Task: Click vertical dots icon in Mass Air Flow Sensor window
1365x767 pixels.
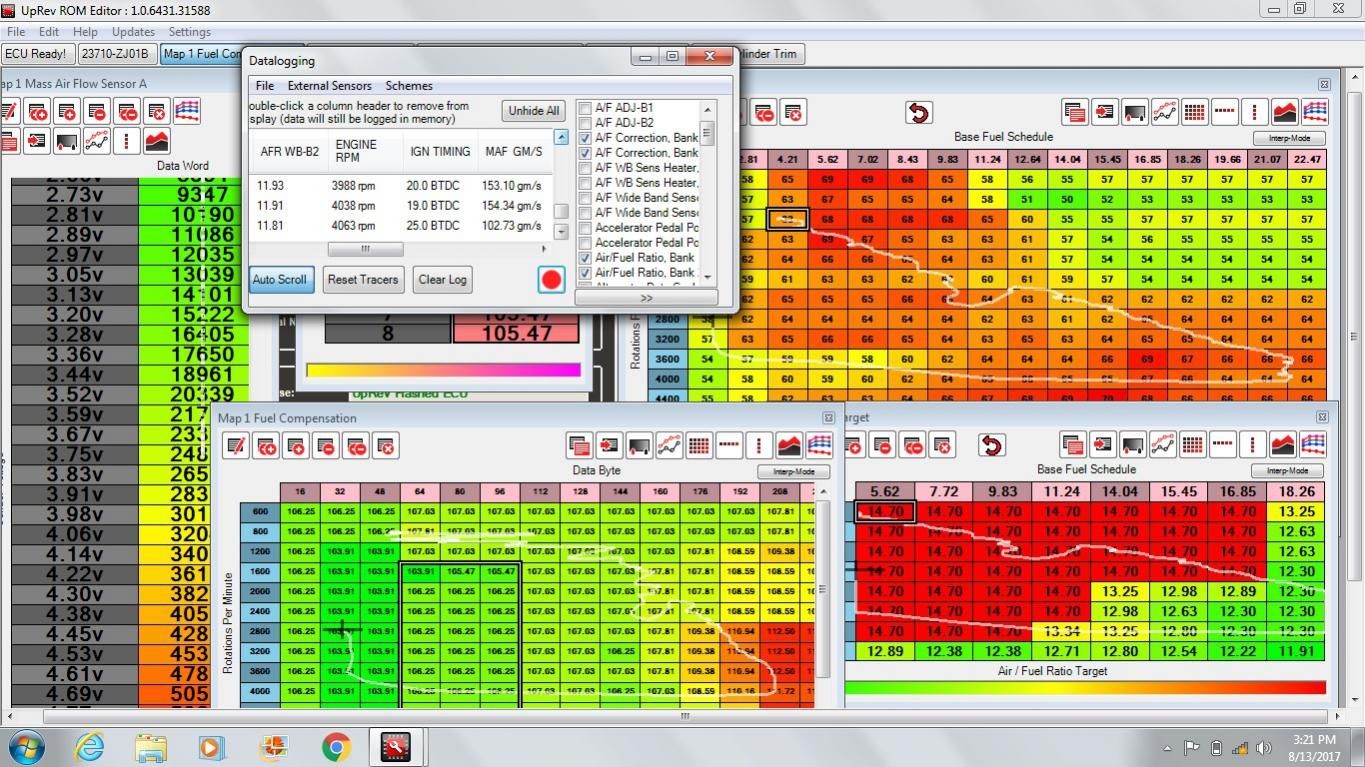Action: pos(127,141)
